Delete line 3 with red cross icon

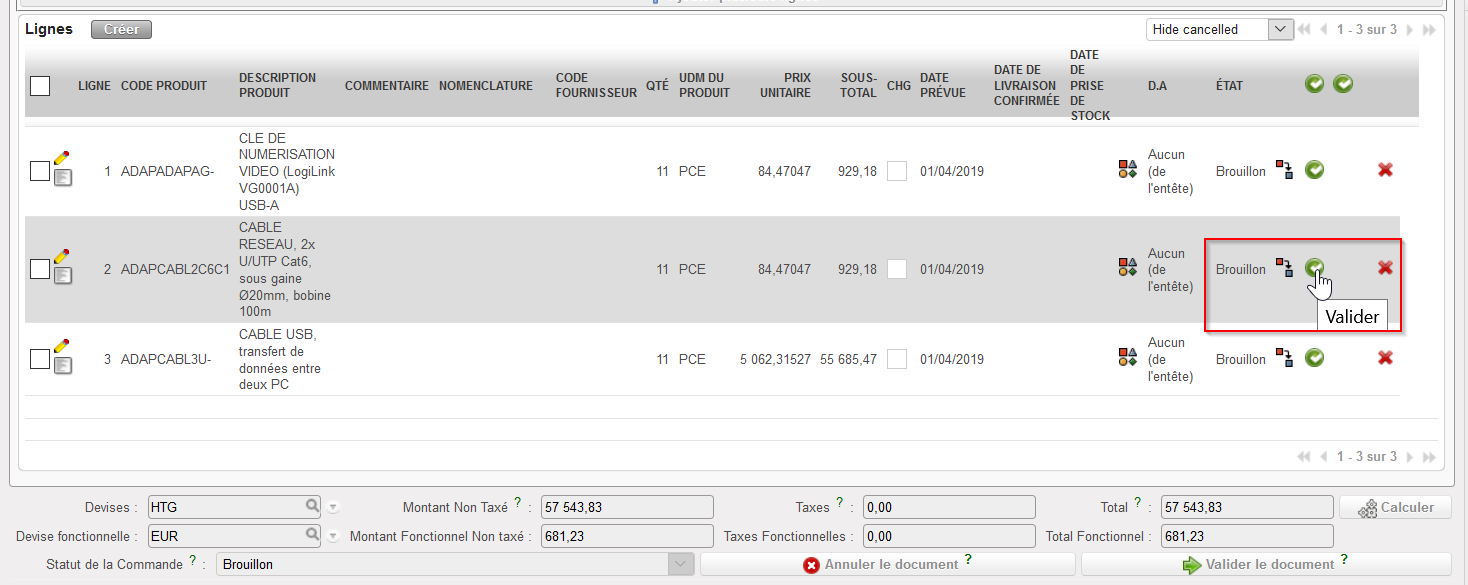click(1385, 358)
